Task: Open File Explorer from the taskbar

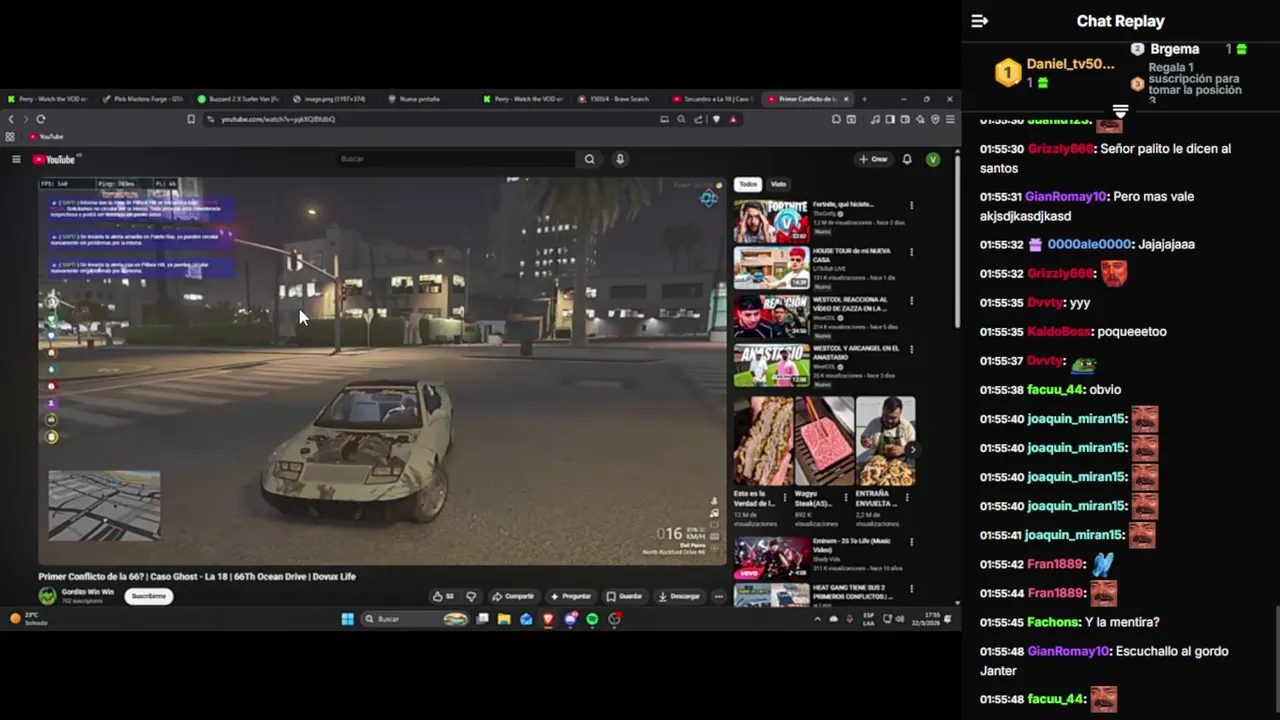Action: (504, 619)
